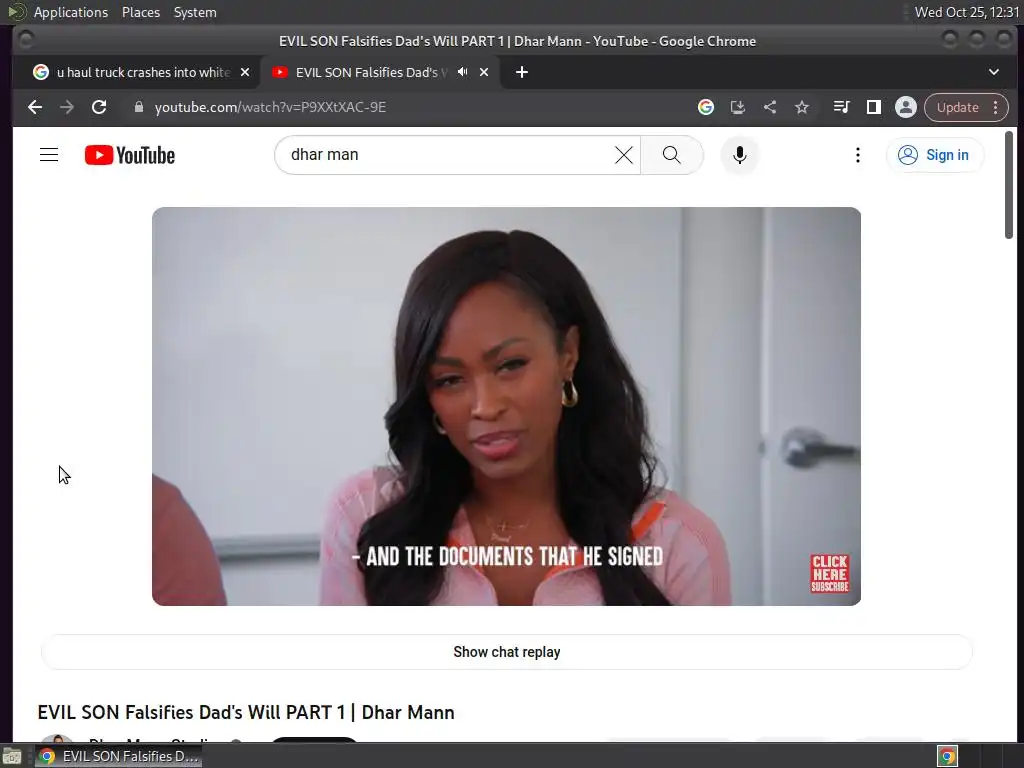1024x768 pixels.
Task: Open the Places menu
Action: [140, 12]
